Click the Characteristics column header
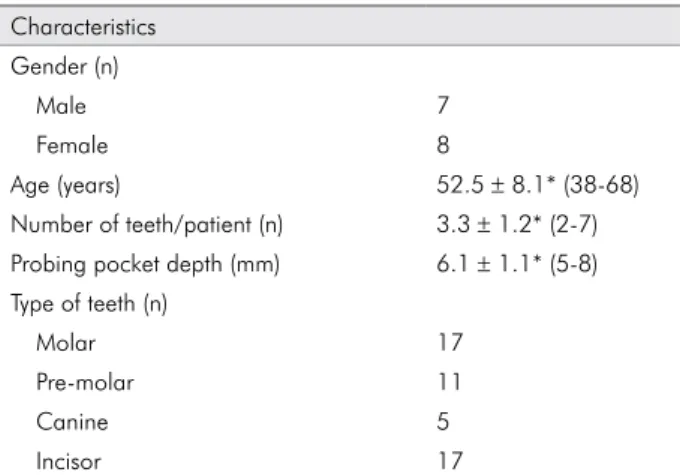The image size is (680, 475). point(83,27)
